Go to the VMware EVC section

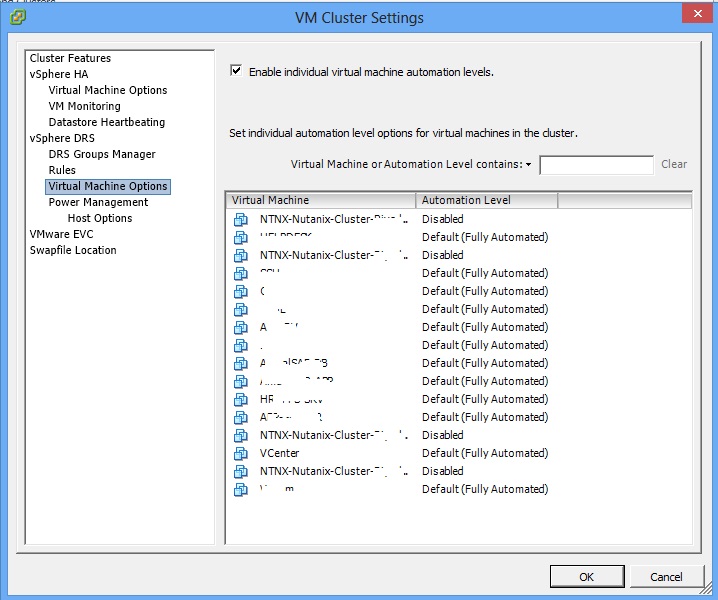coord(61,234)
